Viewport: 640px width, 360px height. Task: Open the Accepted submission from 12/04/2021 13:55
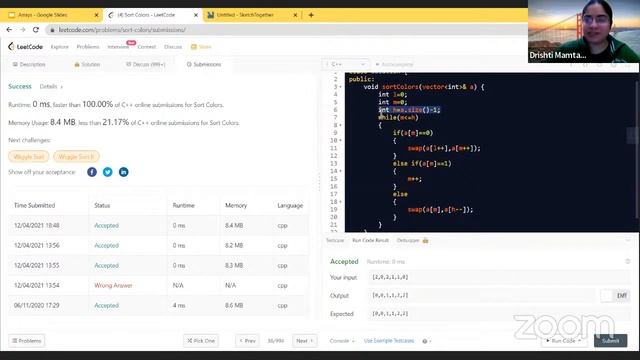click(106, 265)
